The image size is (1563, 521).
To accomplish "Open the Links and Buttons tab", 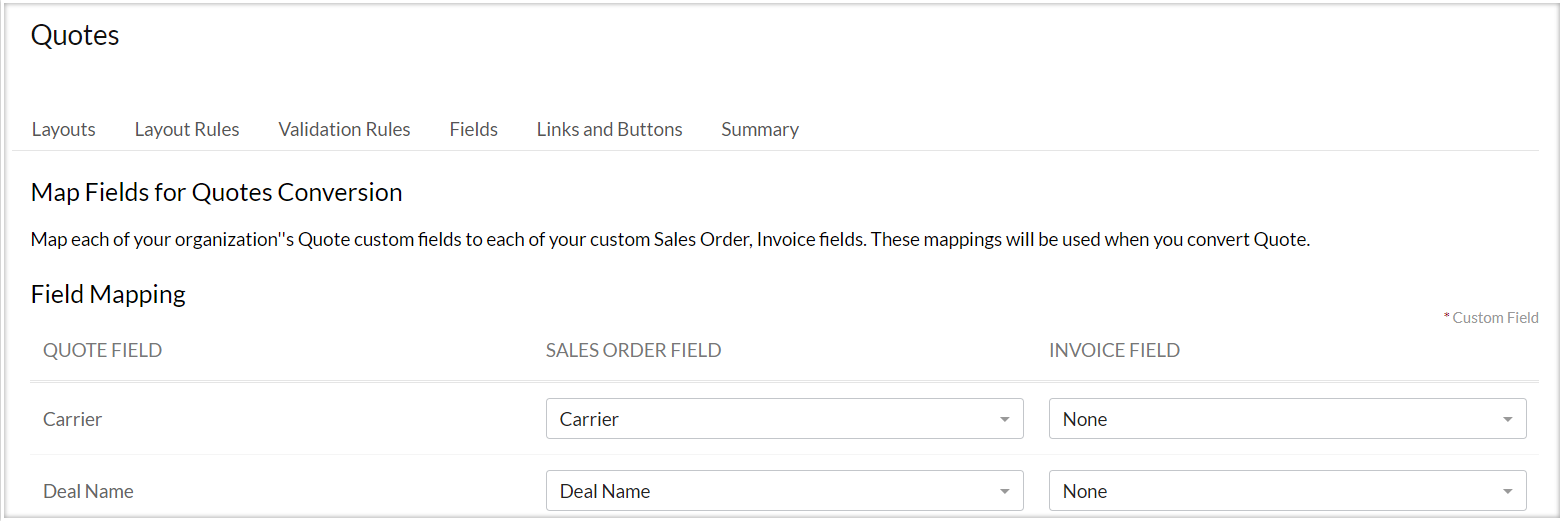I will (x=609, y=129).
